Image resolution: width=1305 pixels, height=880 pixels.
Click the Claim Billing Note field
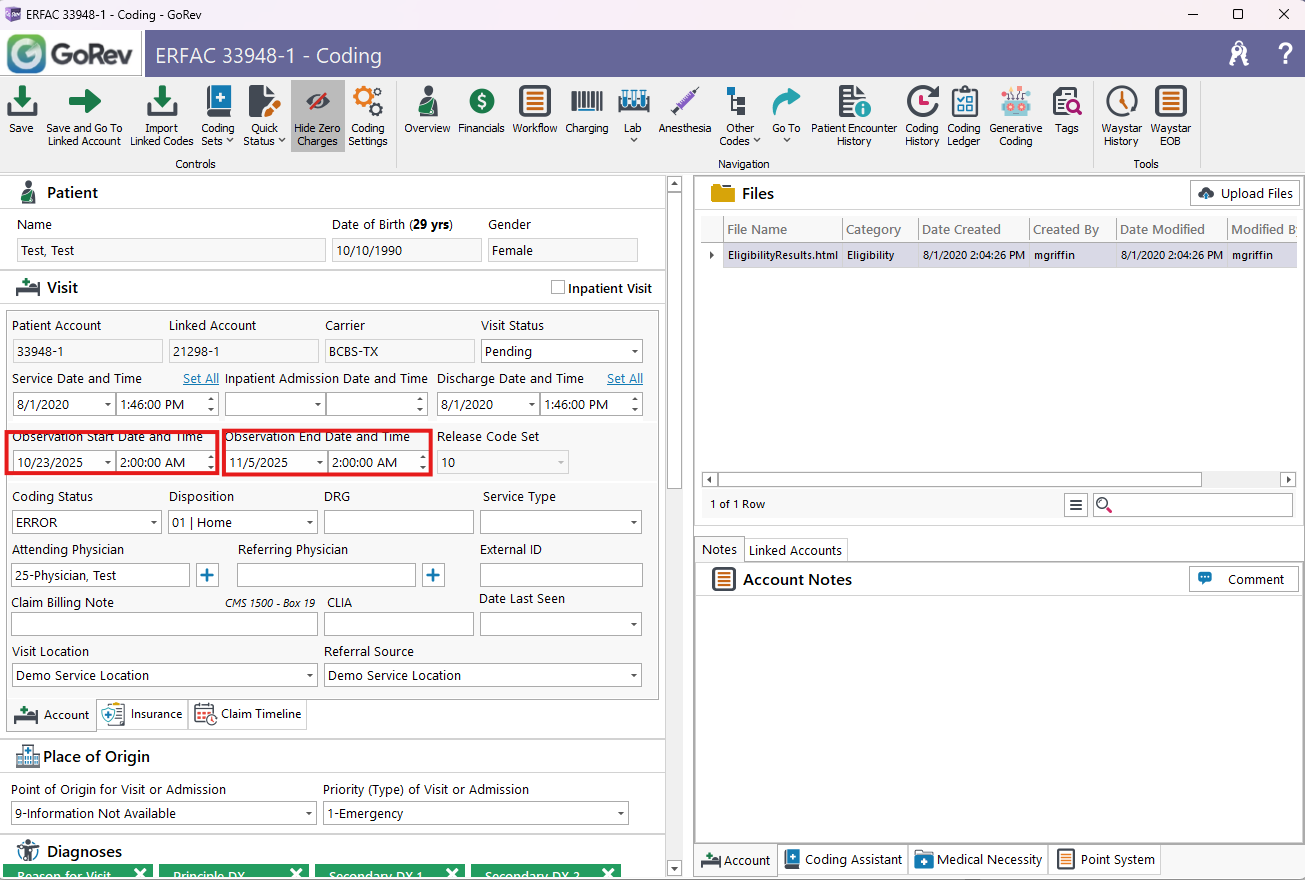click(163, 625)
